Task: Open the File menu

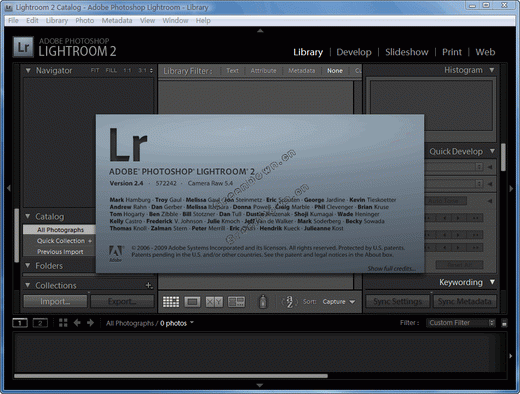Action: tap(13, 20)
